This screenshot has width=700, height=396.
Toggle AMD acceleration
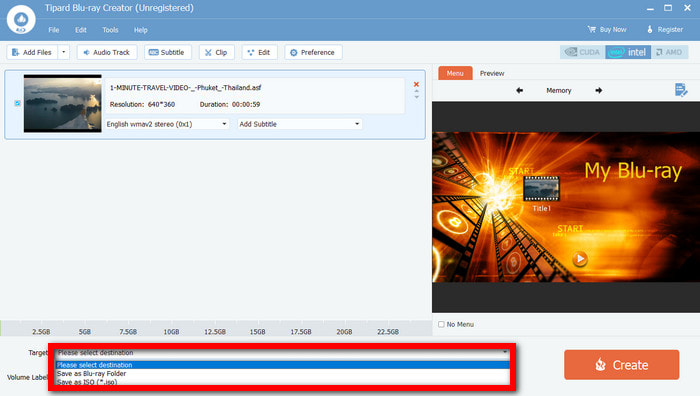669,52
